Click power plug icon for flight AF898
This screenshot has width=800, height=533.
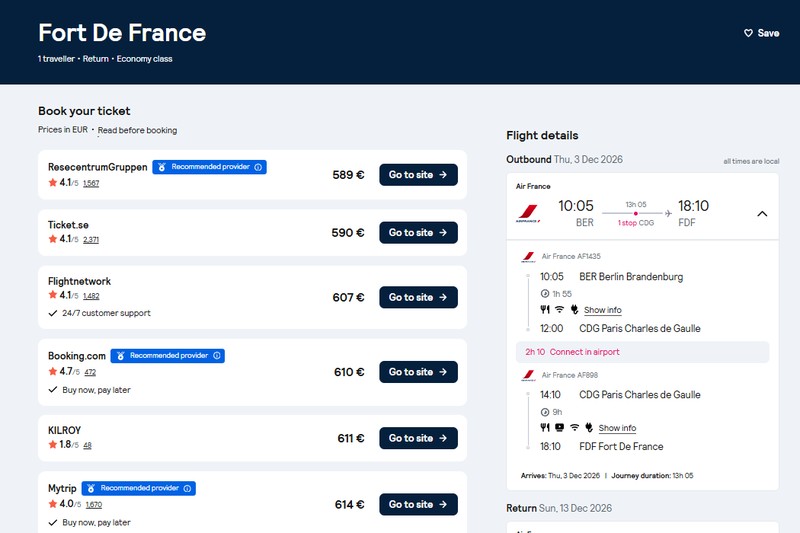coord(589,427)
